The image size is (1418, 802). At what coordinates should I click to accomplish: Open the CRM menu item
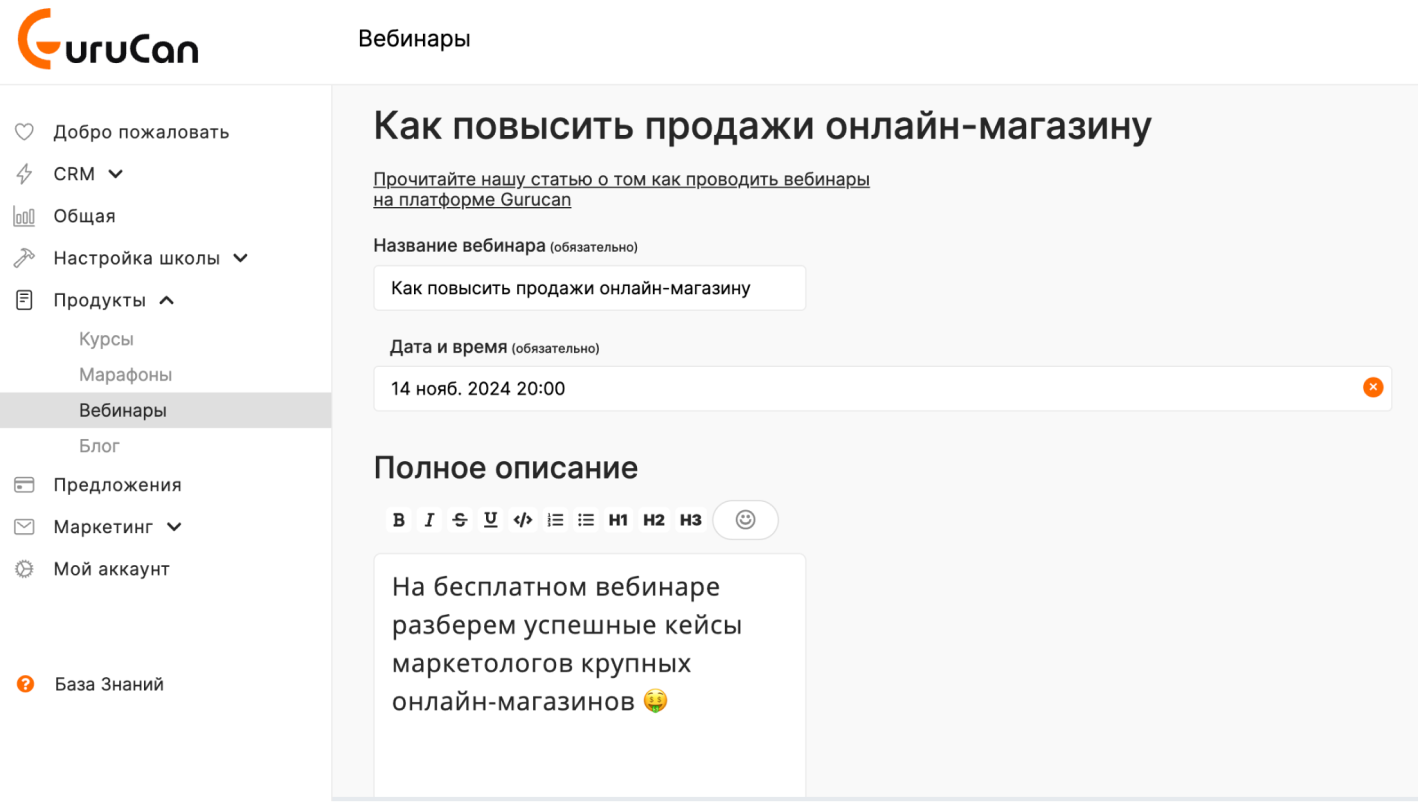[74, 174]
